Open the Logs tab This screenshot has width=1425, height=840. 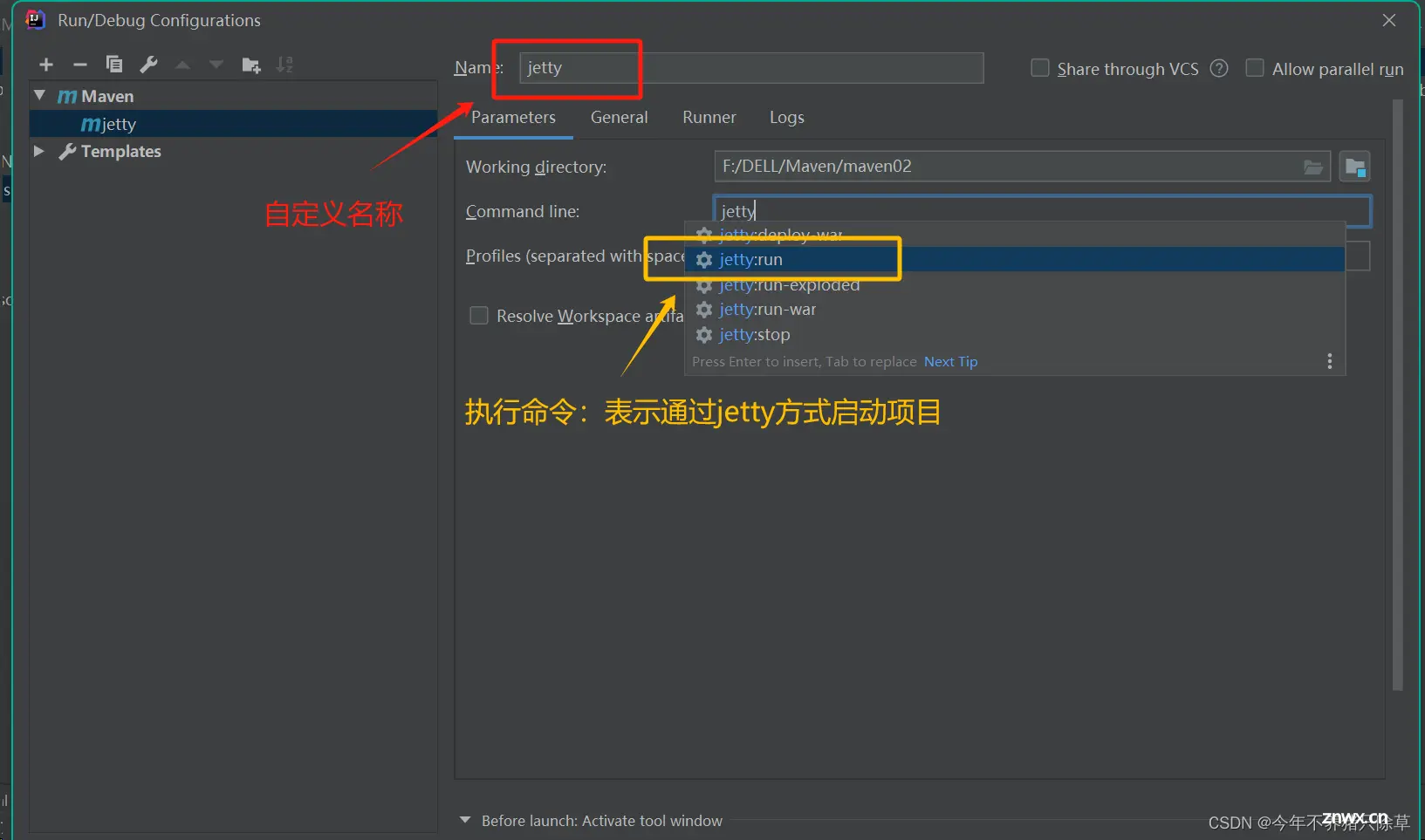[786, 118]
